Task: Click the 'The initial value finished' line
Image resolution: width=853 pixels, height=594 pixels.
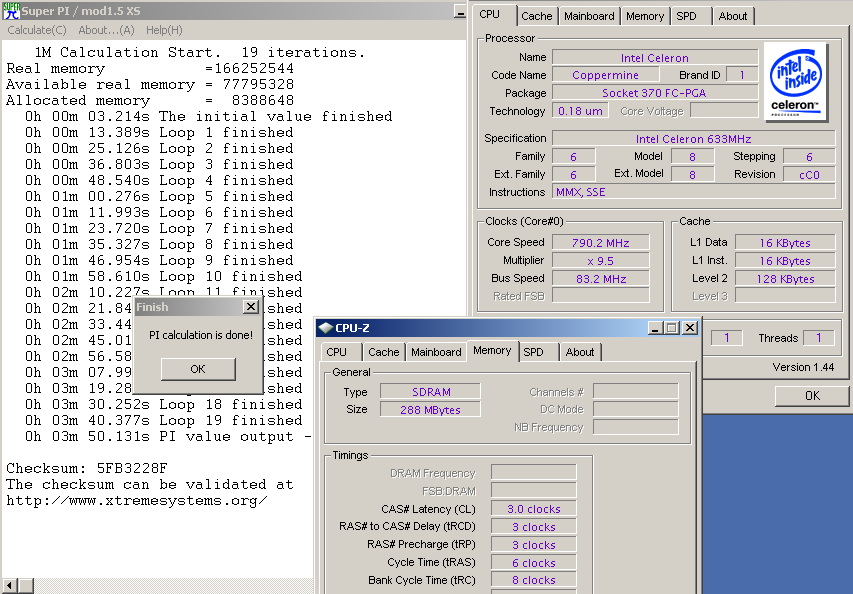Action: pos(208,116)
